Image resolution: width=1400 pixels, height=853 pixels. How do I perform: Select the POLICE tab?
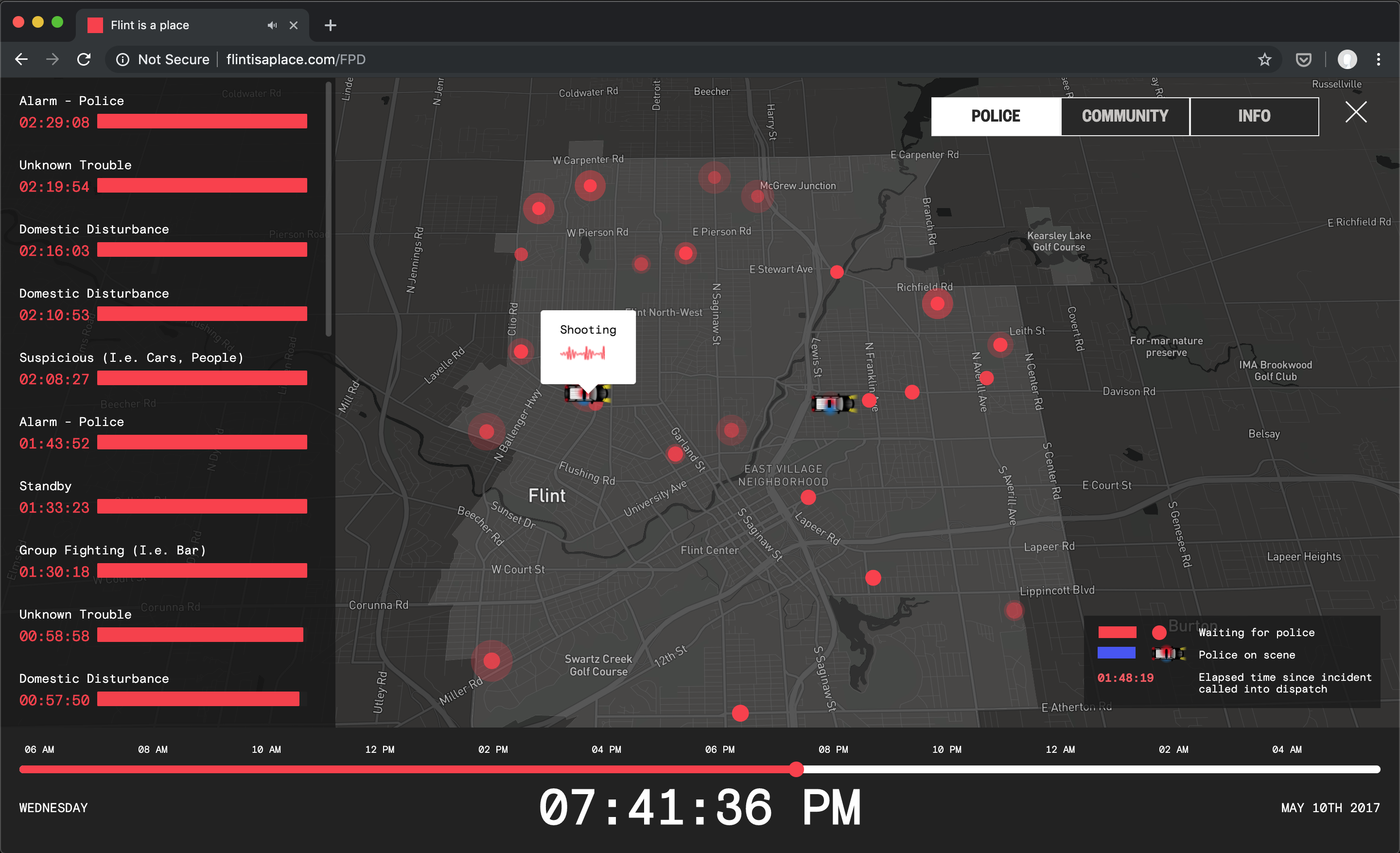point(996,117)
